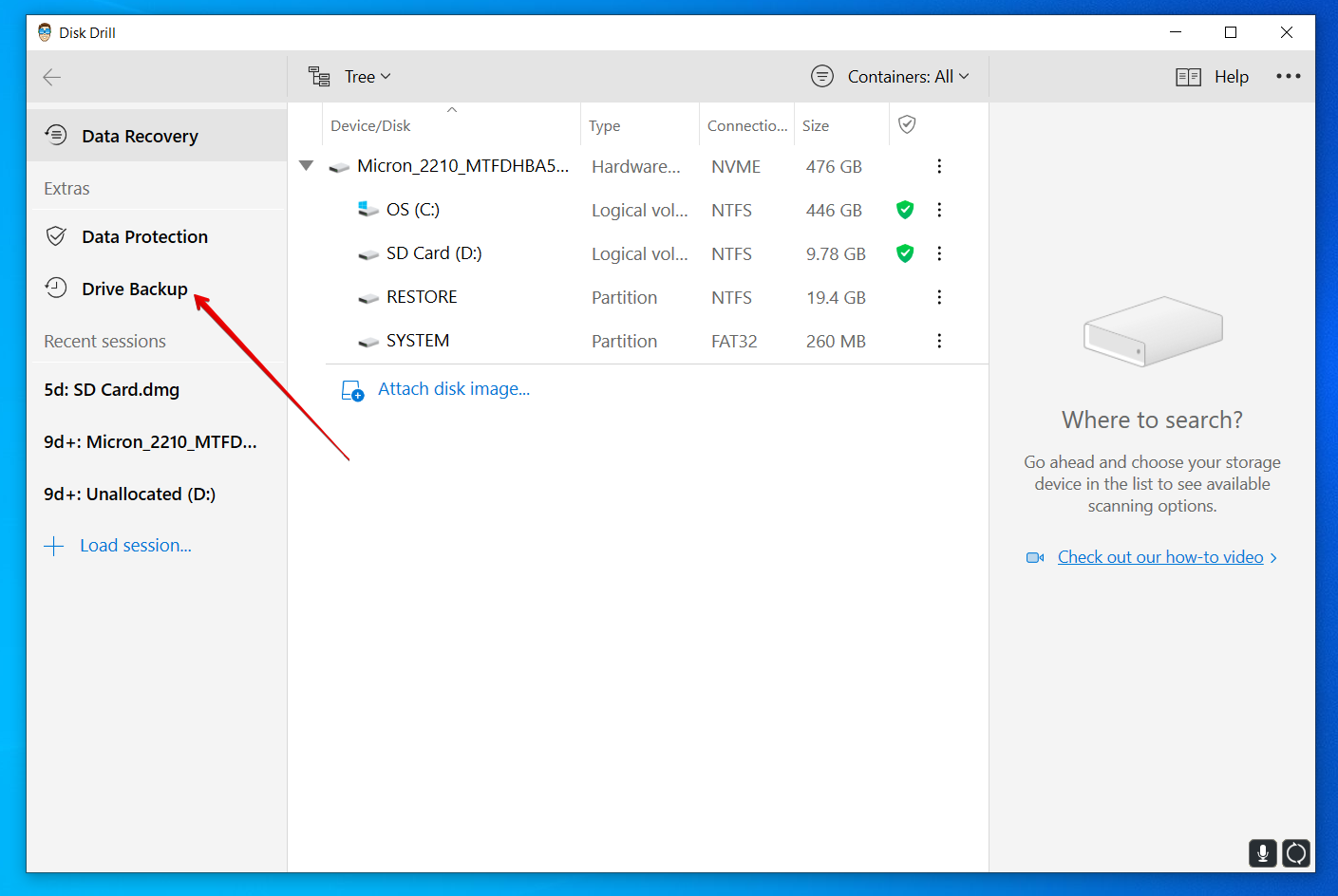The image size is (1338, 896).
Task: Click the Drive Backup clock icon
Action: (56, 288)
